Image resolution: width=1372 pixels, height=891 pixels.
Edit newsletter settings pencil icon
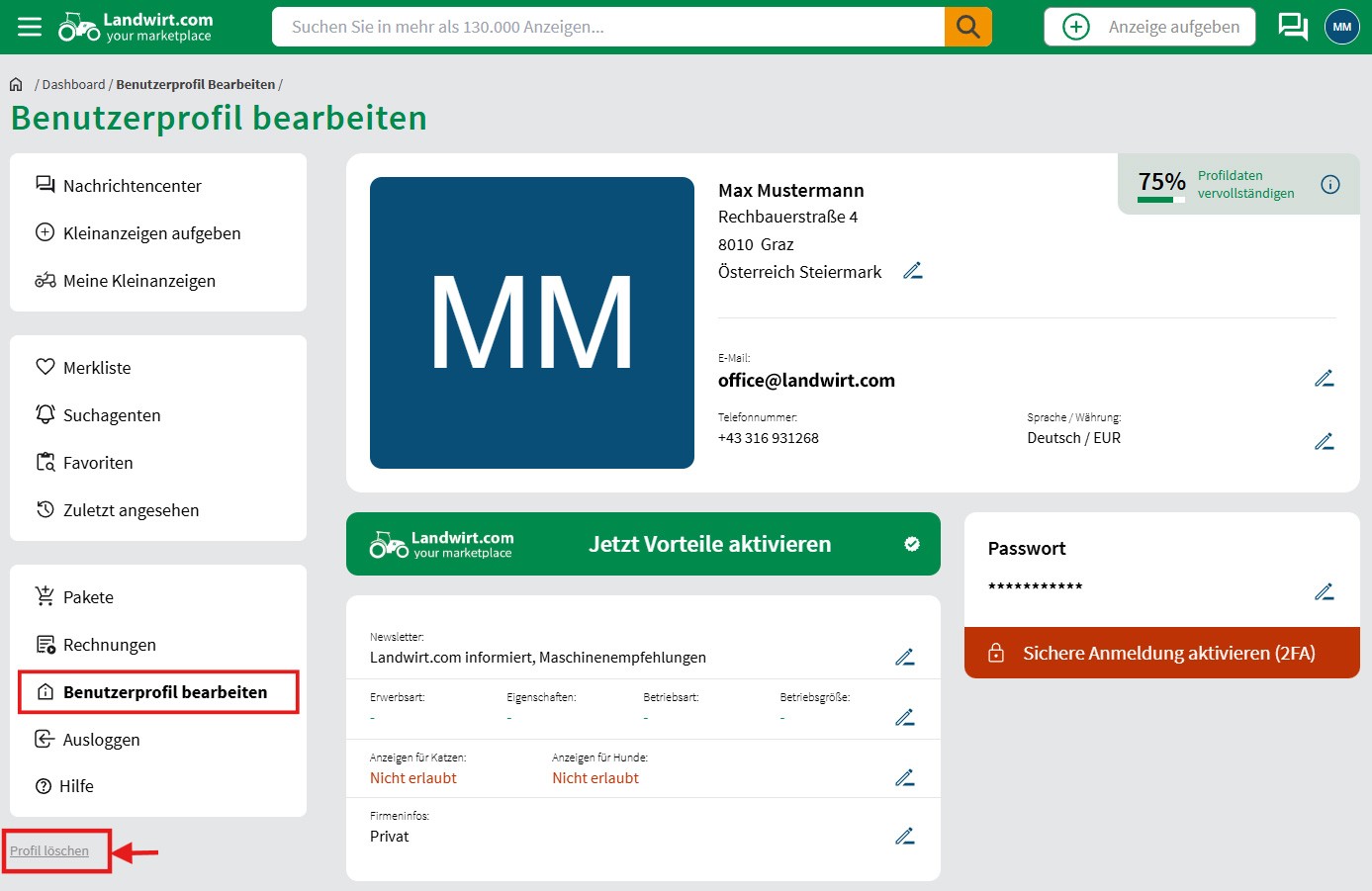tap(904, 658)
